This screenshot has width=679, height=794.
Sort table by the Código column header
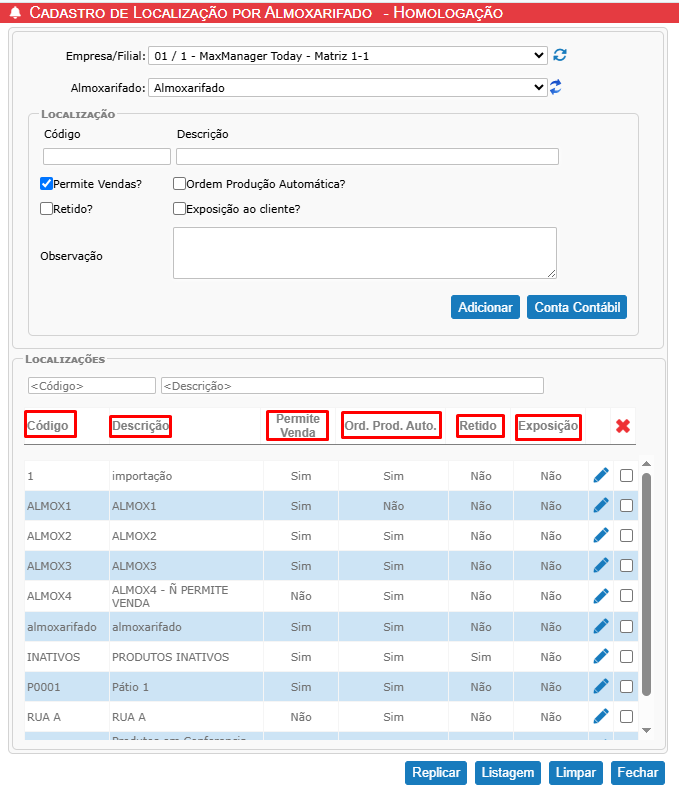click(49, 426)
